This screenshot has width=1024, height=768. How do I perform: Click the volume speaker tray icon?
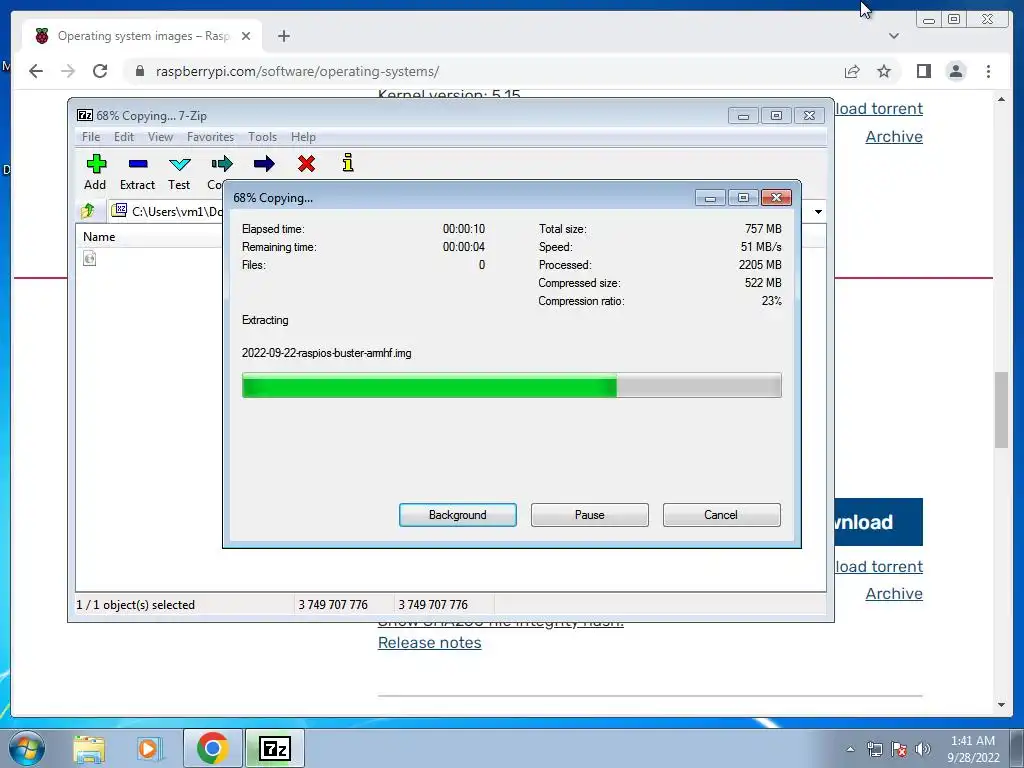point(922,749)
